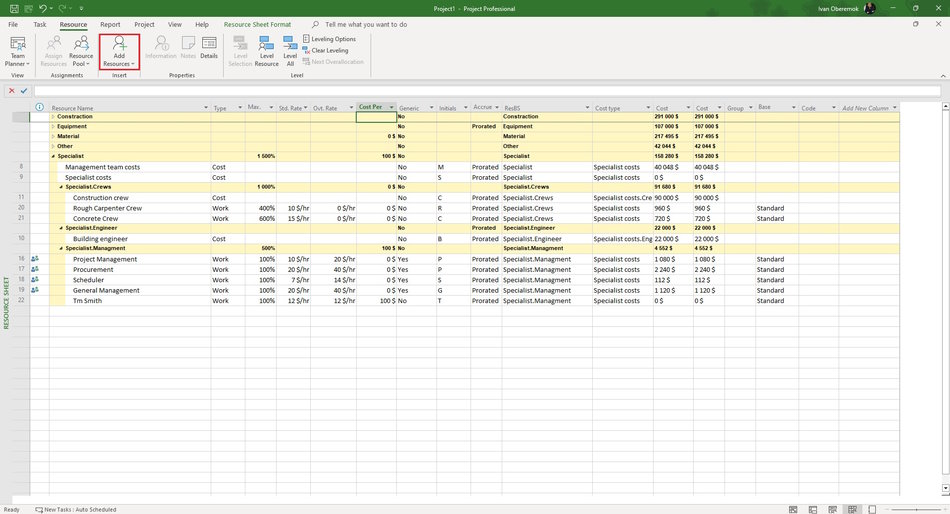Confirm the cell entry with check mark
950x514 pixels.
[x=24, y=90]
